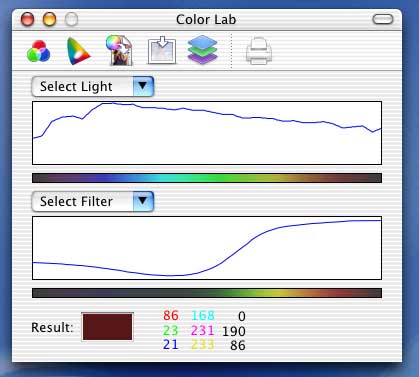Click the printer icon in toolbar
The width and height of the screenshot is (419, 377).
(259, 51)
